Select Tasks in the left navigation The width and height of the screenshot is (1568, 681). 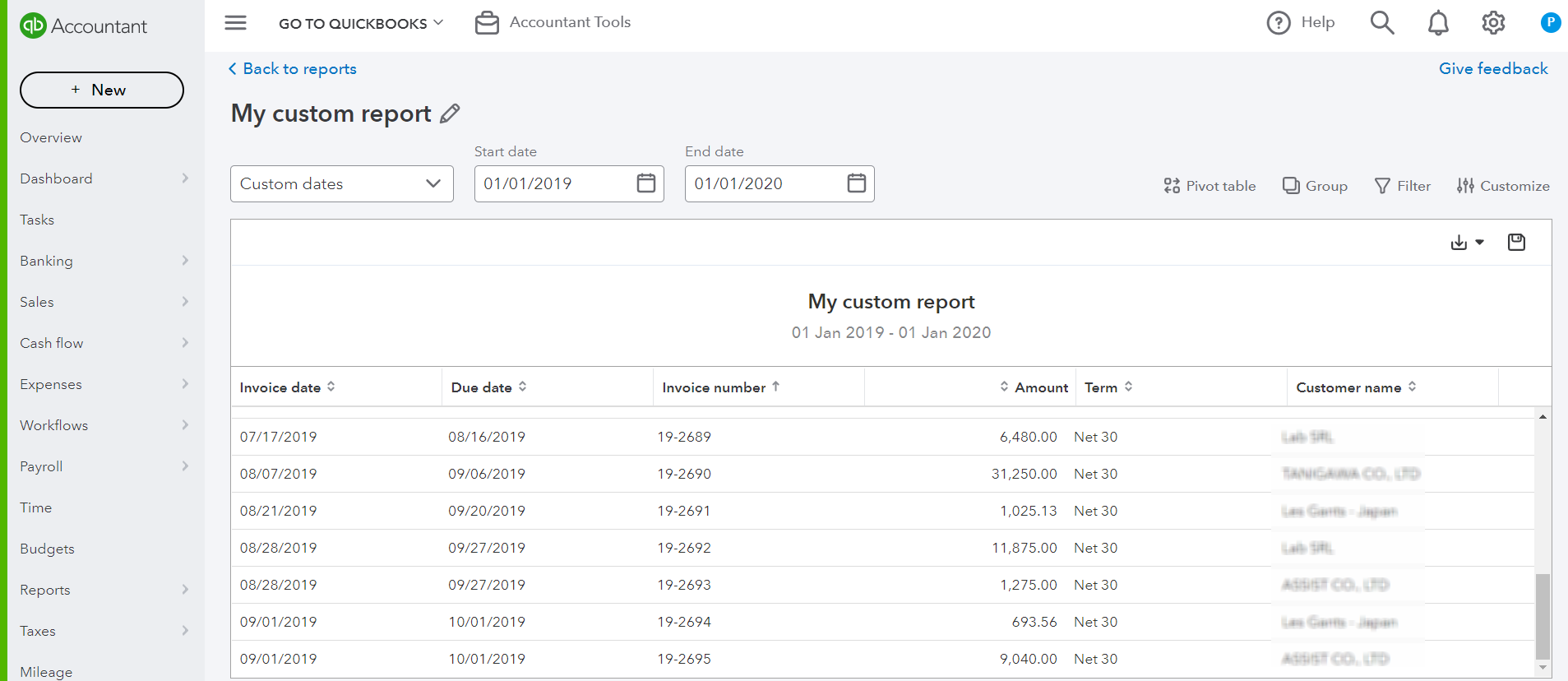click(x=37, y=220)
